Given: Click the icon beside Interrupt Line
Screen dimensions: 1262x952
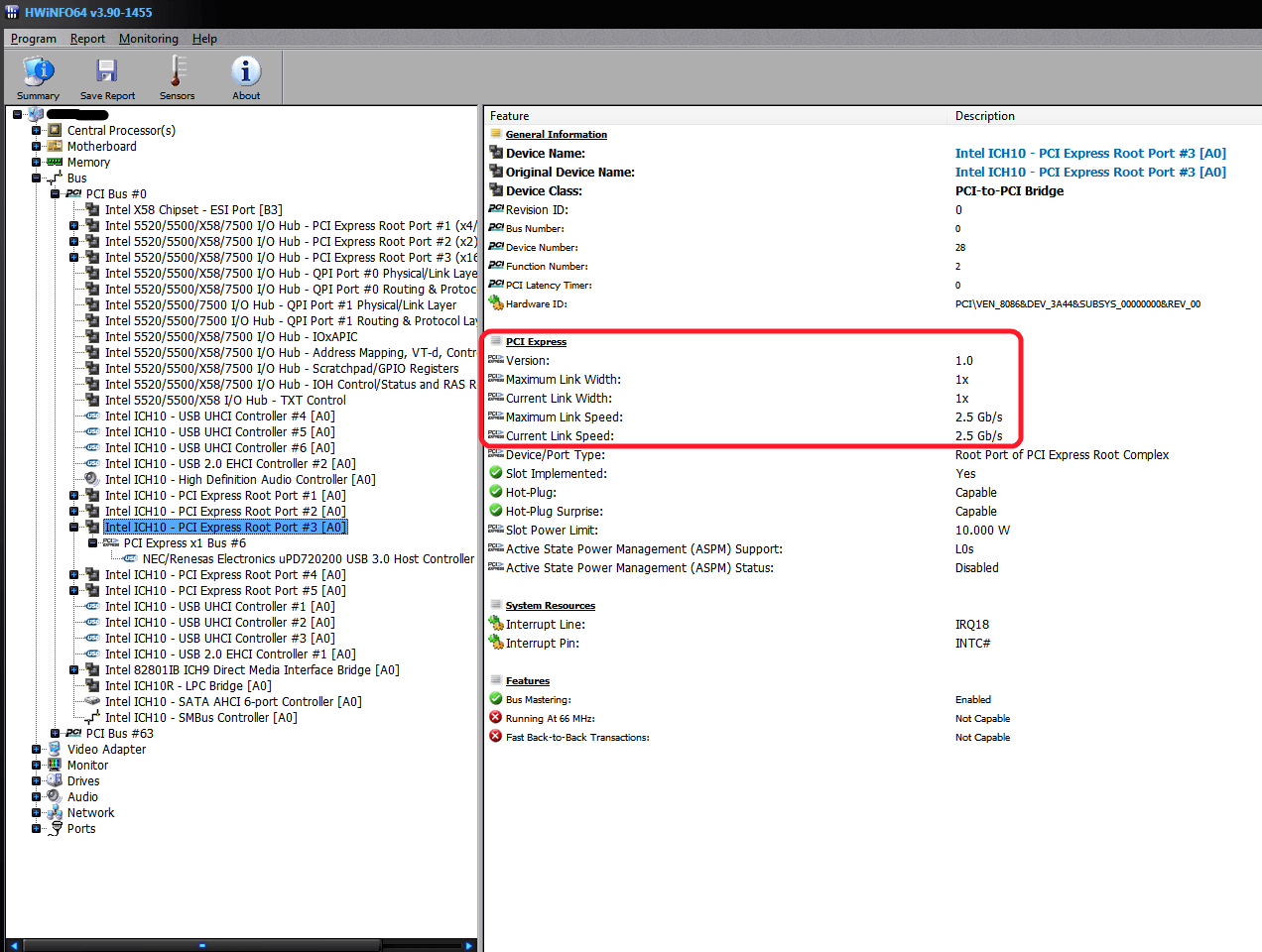Looking at the screenshot, I should pos(496,624).
